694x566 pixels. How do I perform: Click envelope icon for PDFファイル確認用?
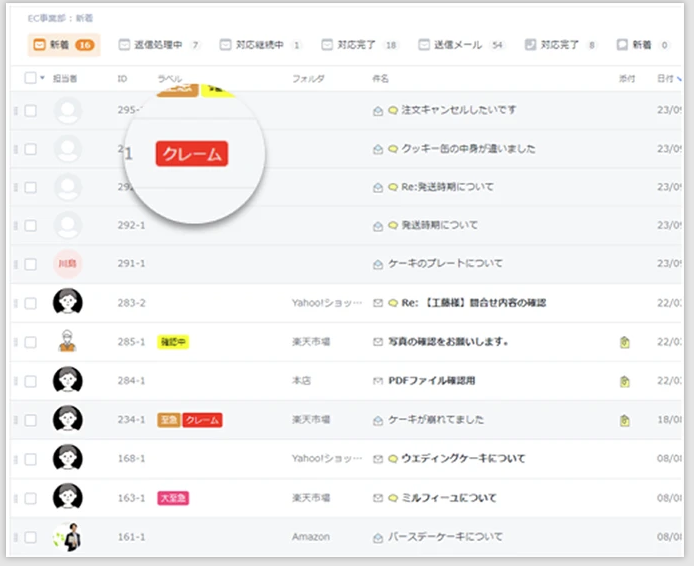tap(378, 381)
